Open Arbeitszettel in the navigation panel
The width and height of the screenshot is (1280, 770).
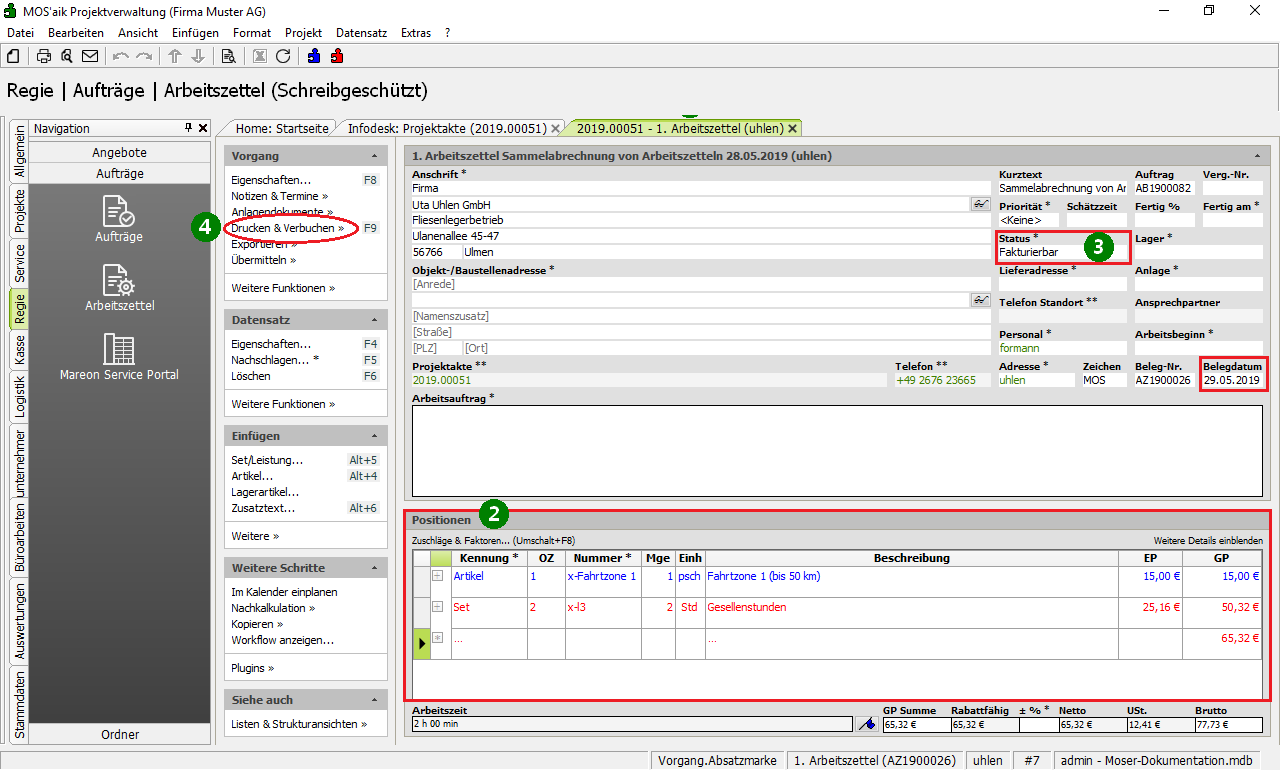coord(119,287)
